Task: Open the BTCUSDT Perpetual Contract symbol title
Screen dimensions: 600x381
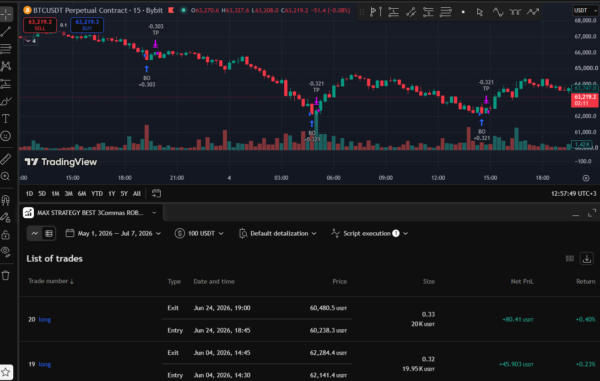Action: click(x=98, y=10)
